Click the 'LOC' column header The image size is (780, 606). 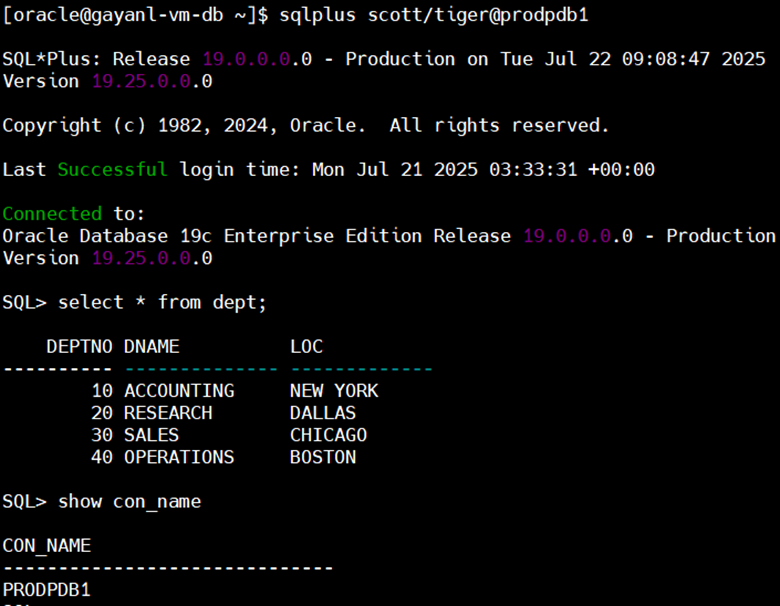tap(306, 347)
